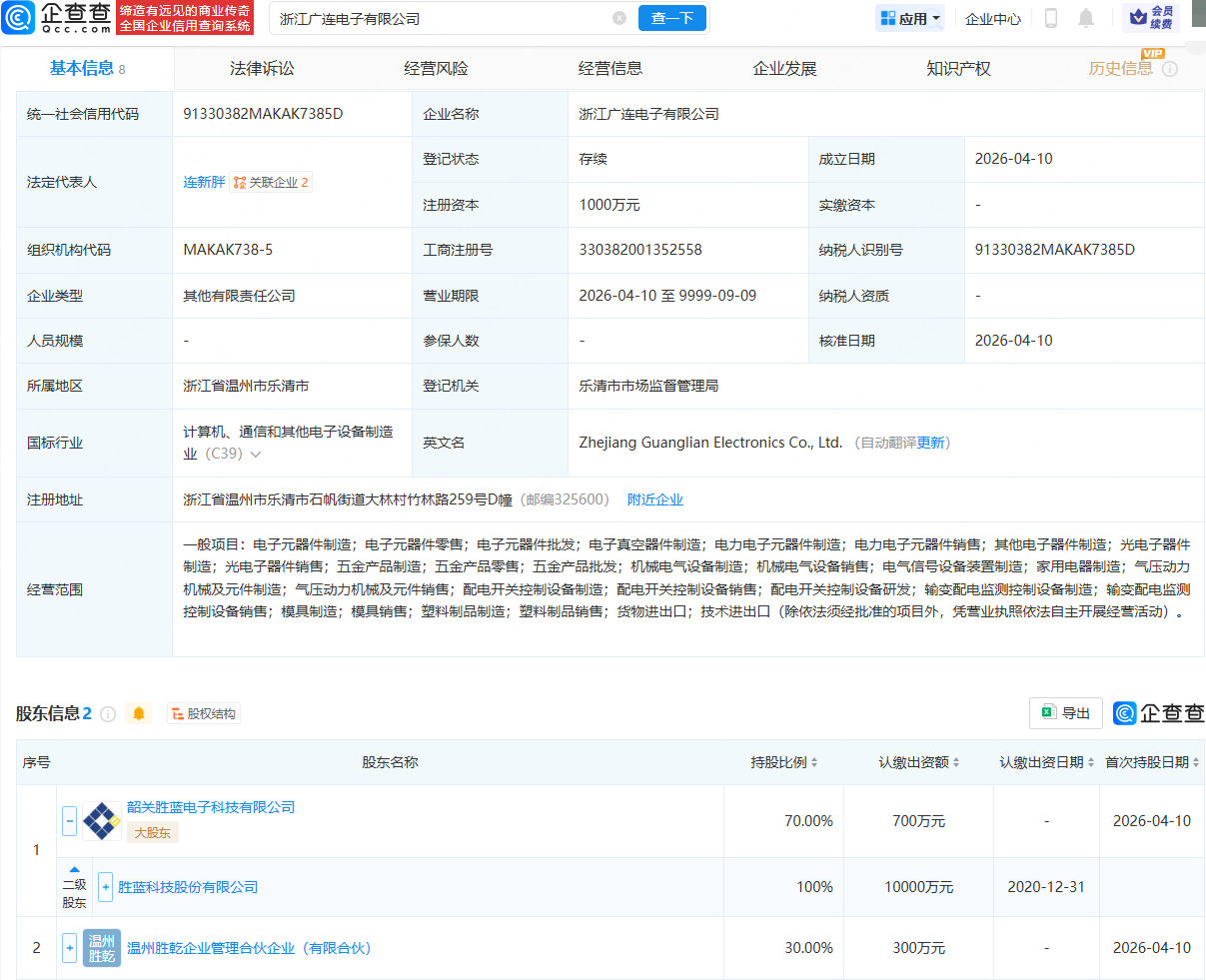Open the 应用 dropdown in the top bar

909,18
